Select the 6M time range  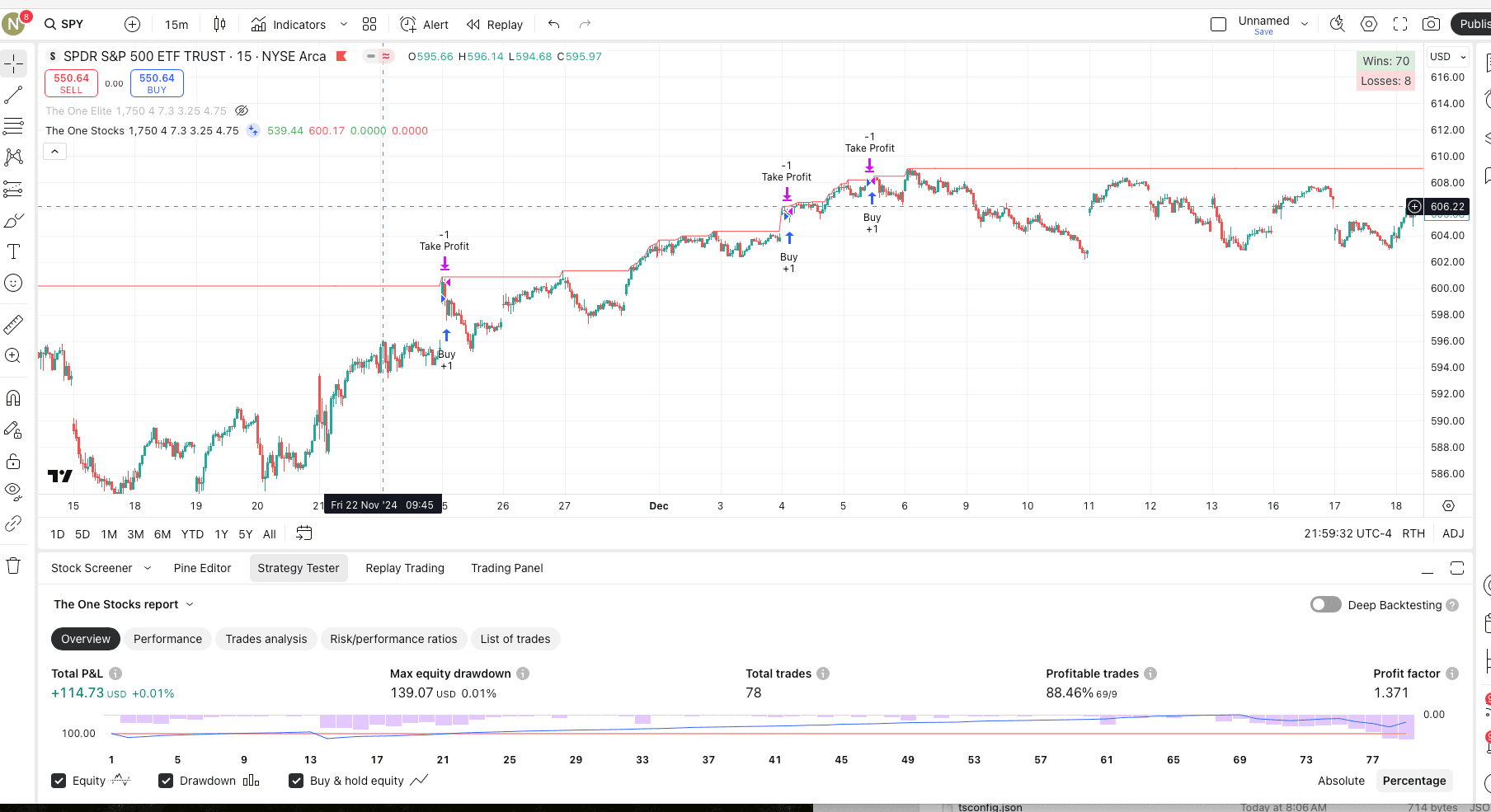click(162, 534)
